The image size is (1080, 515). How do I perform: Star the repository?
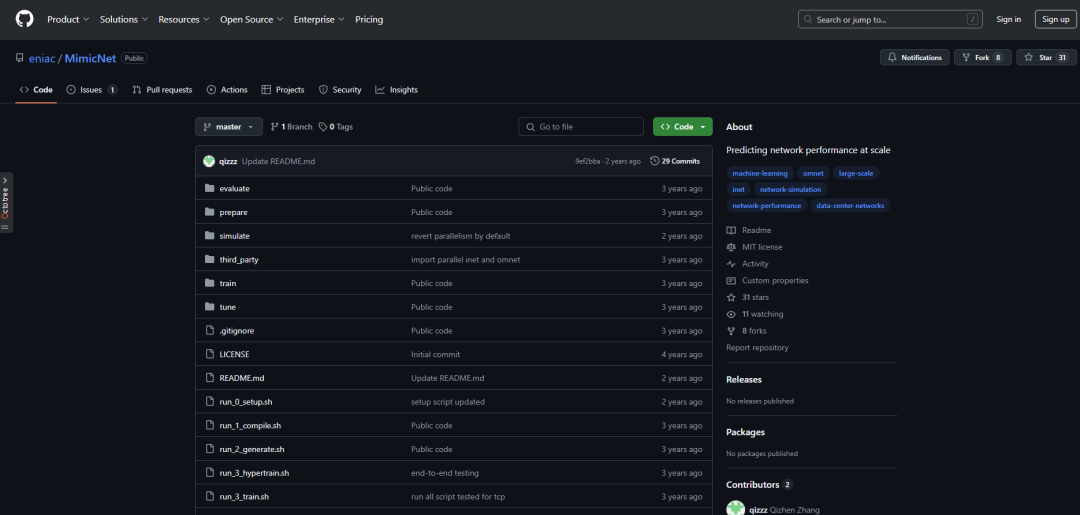(x=1046, y=58)
